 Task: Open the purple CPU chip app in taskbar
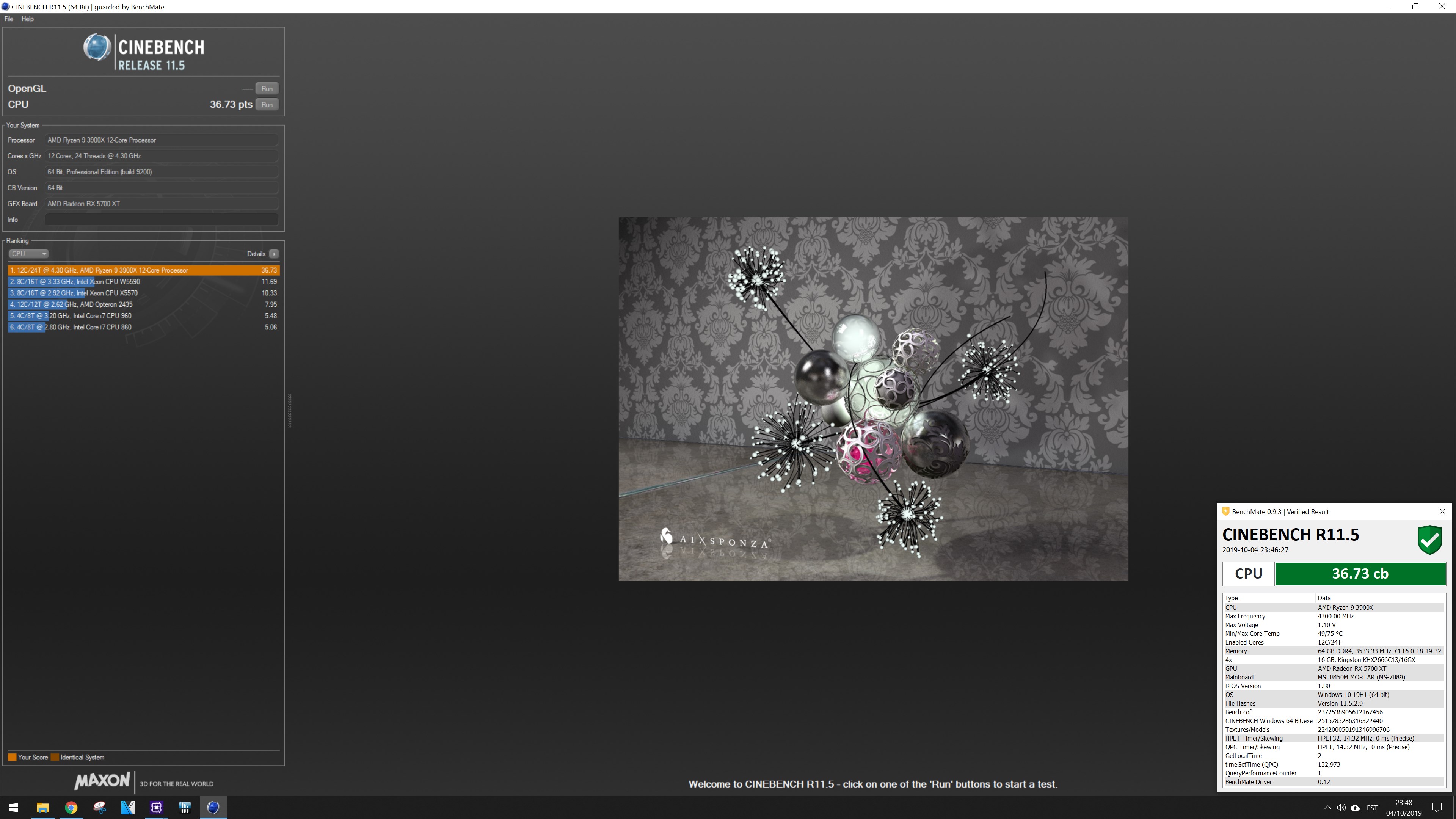pos(157,808)
